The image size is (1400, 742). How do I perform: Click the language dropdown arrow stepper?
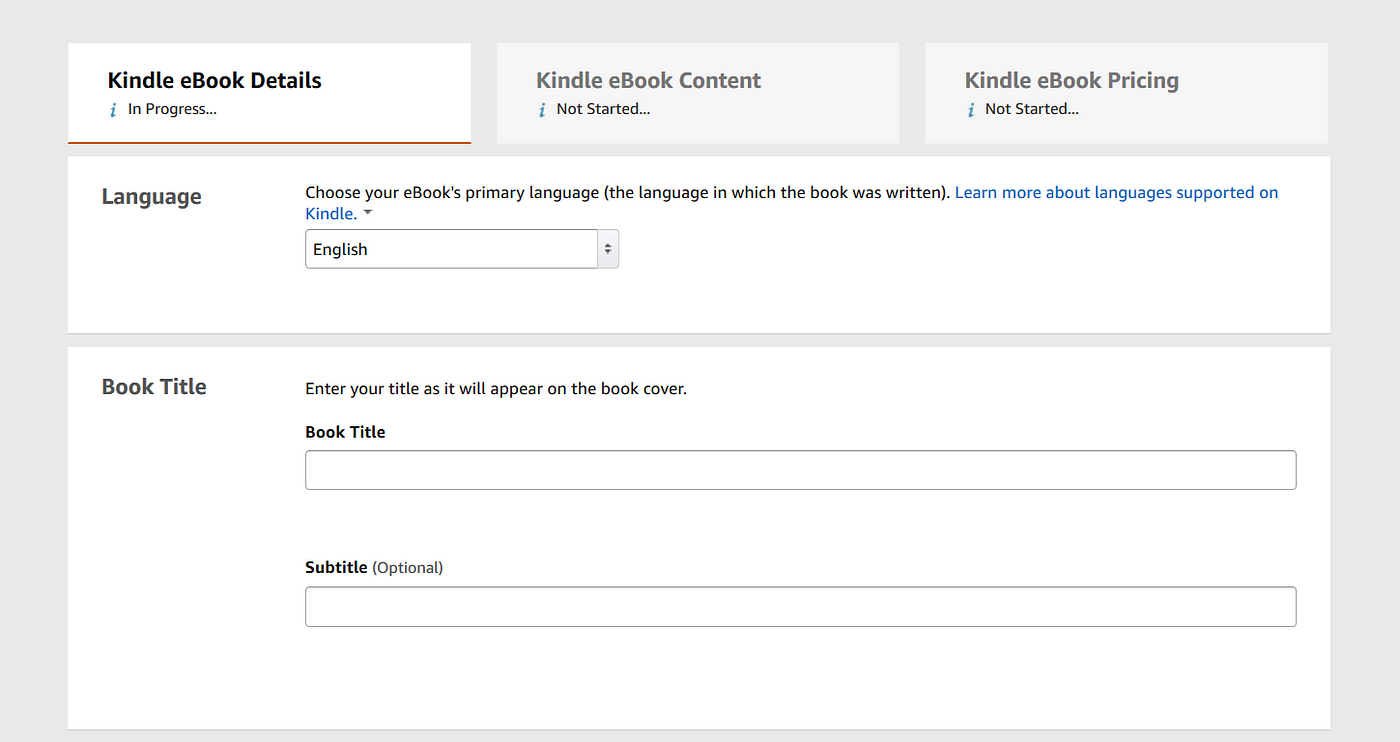pyautogui.click(x=608, y=249)
